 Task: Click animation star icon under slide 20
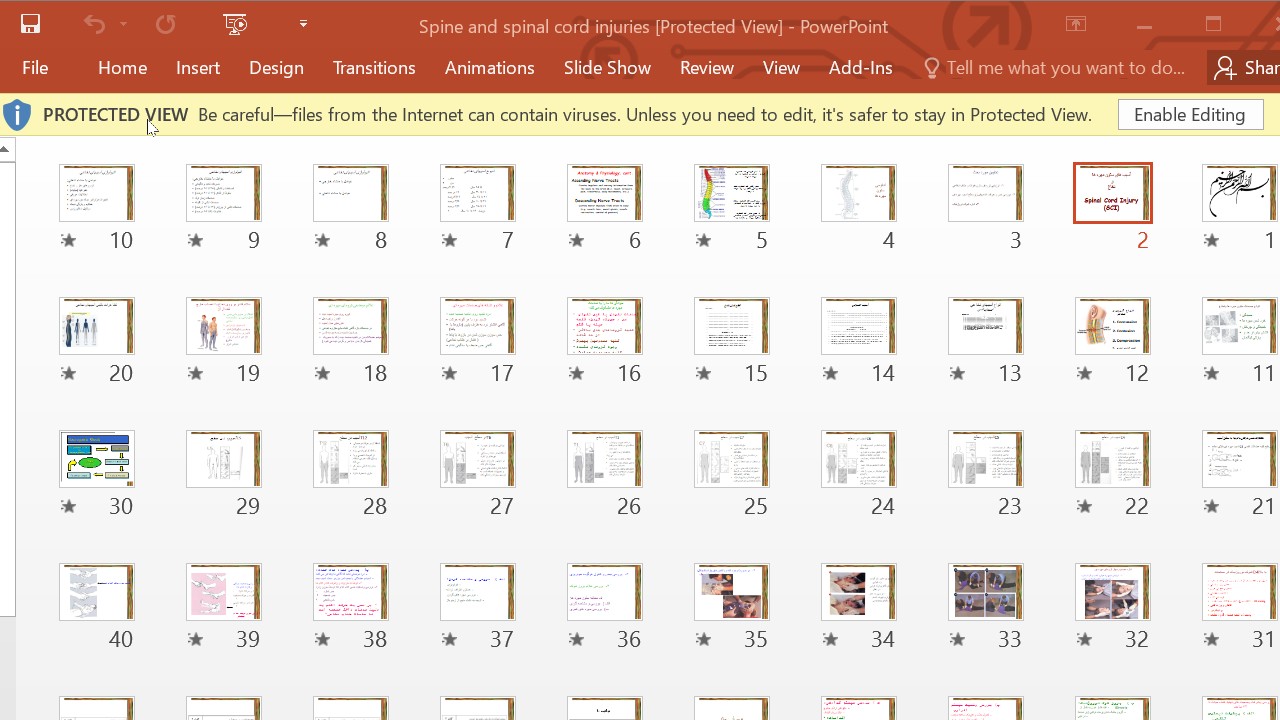tap(68, 373)
